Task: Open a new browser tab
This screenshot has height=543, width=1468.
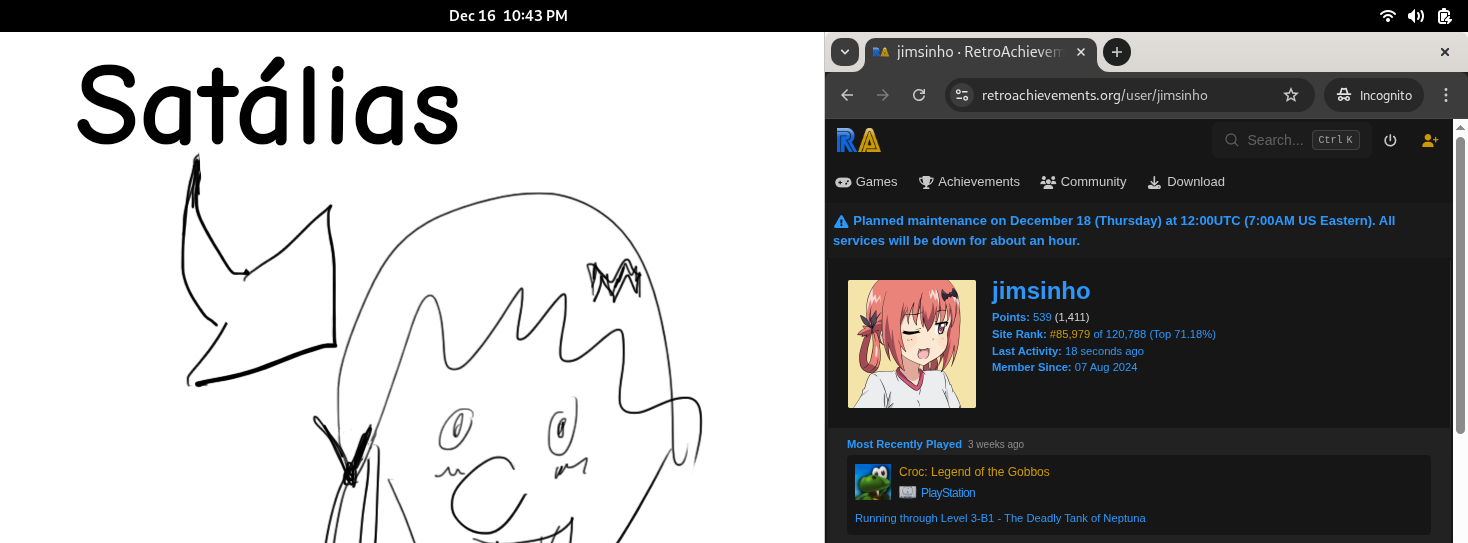Action: pos(1117,52)
